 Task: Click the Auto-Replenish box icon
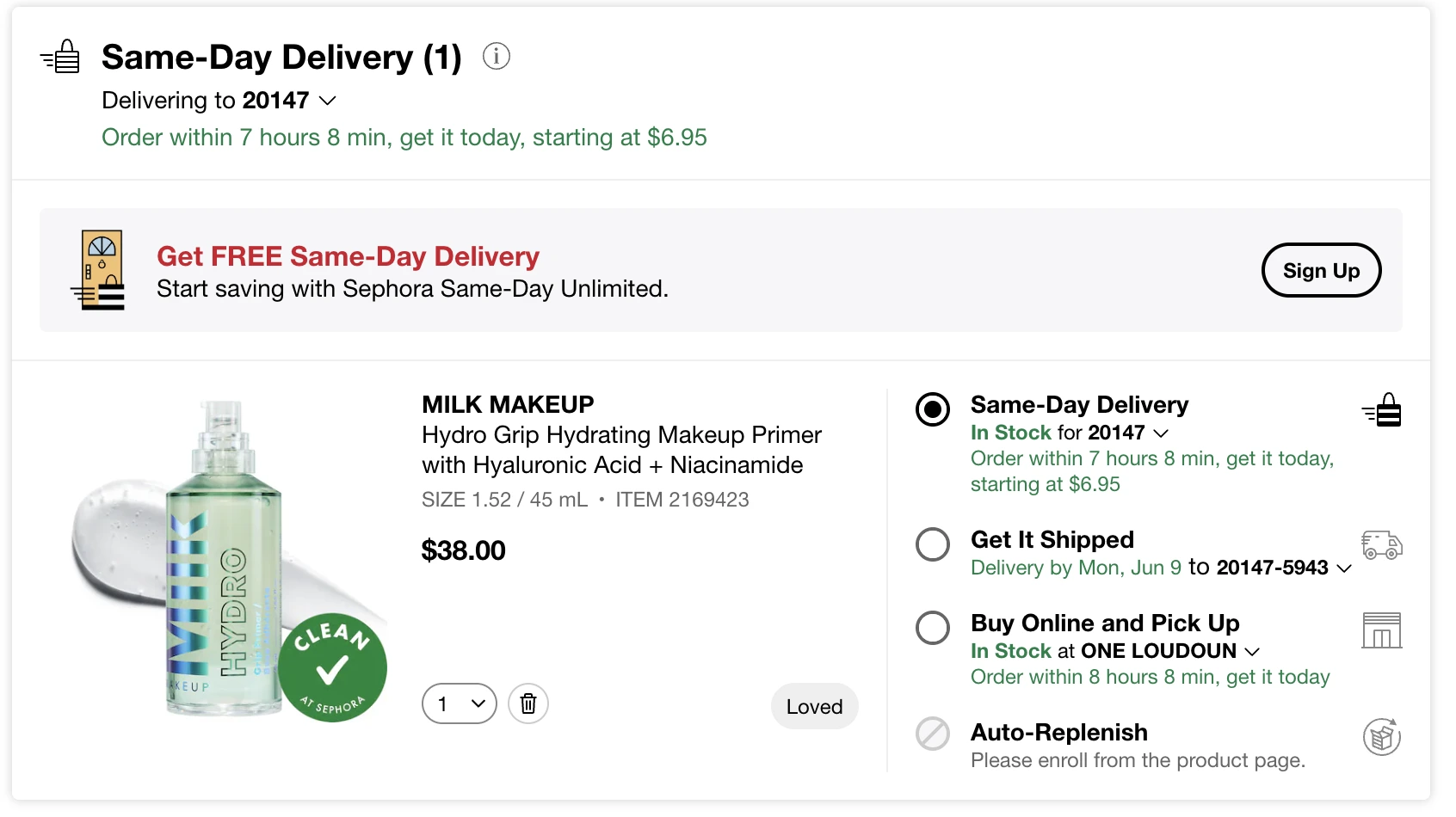[x=1382, y=737]
